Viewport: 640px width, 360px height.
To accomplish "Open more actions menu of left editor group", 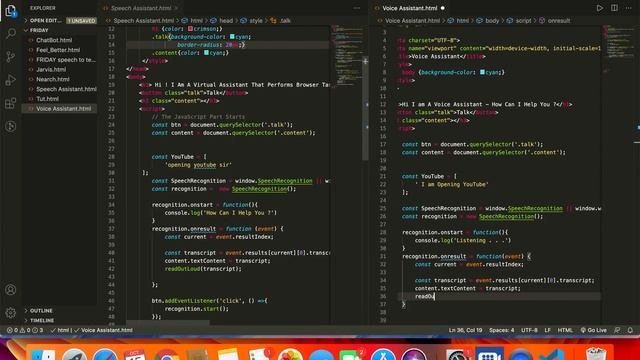I will click(x=357, y=8).
